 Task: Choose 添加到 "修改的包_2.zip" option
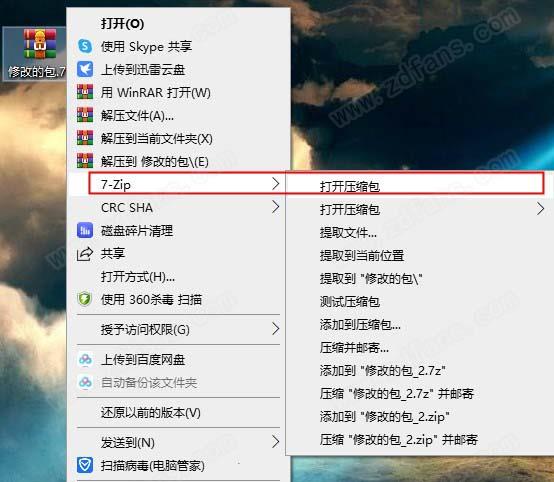(x=384, y=417)
